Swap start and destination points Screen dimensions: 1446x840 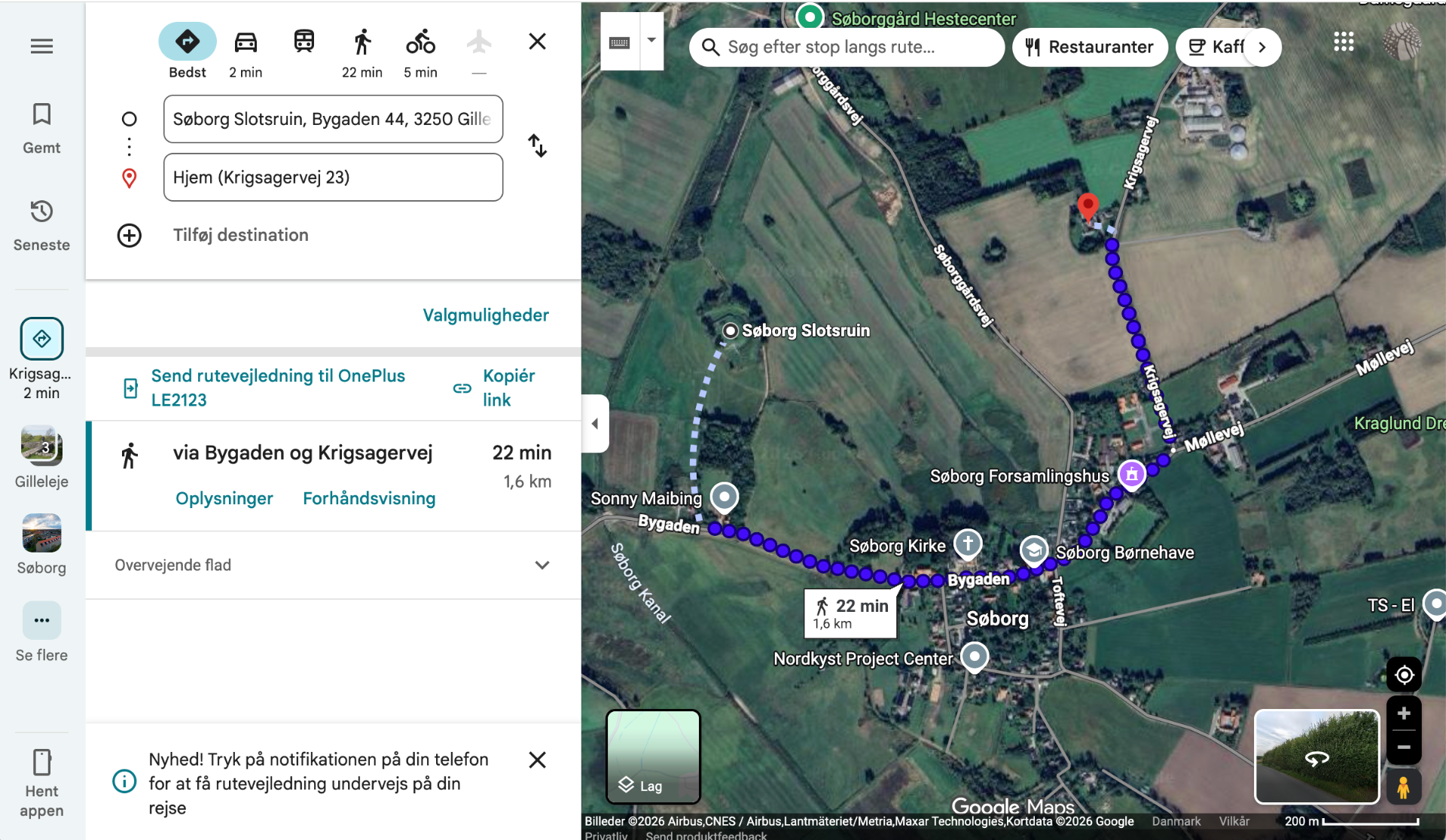[x=537, y=146]
